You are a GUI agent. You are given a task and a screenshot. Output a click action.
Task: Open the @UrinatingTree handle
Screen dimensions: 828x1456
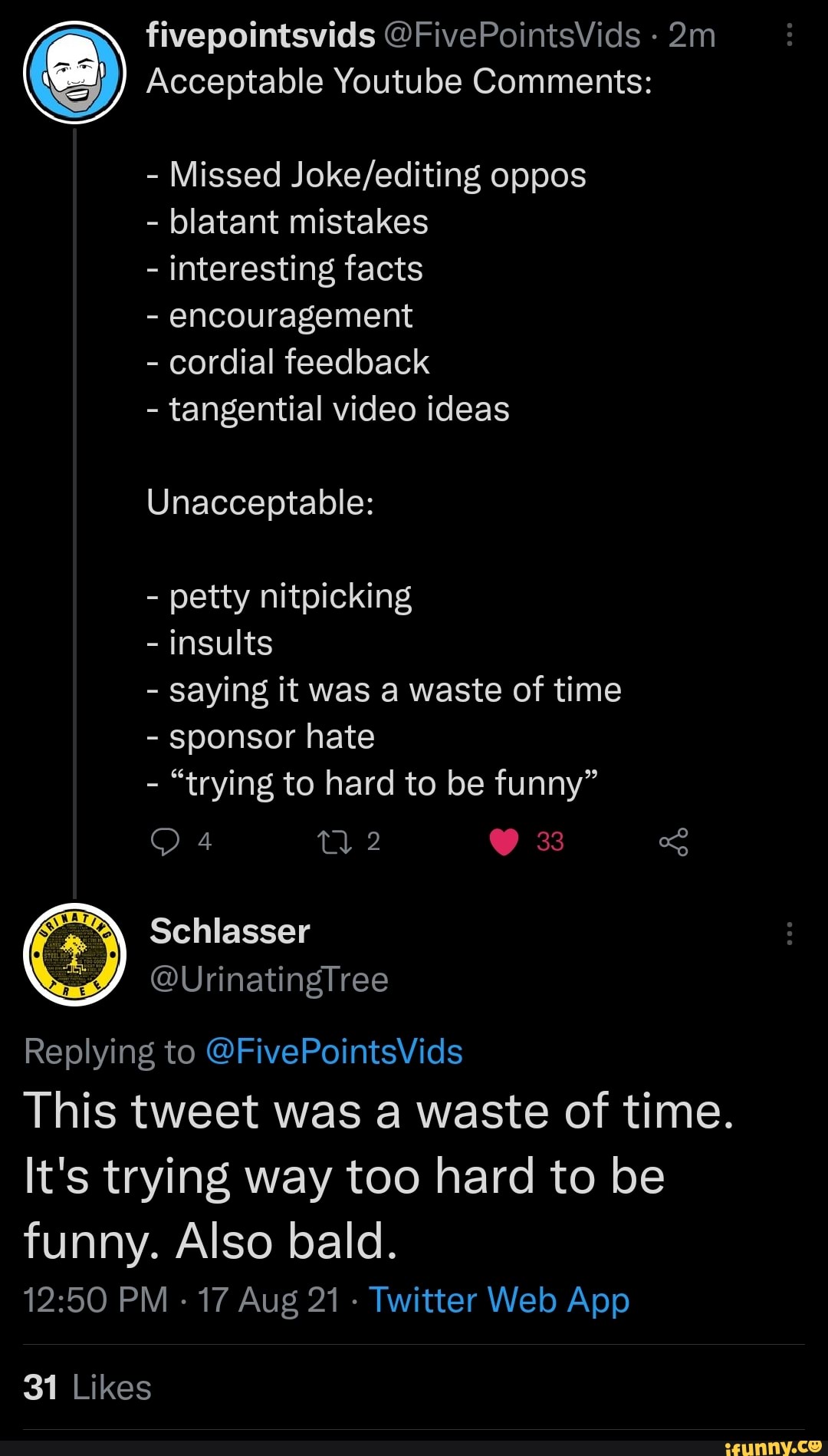point(269,980)
